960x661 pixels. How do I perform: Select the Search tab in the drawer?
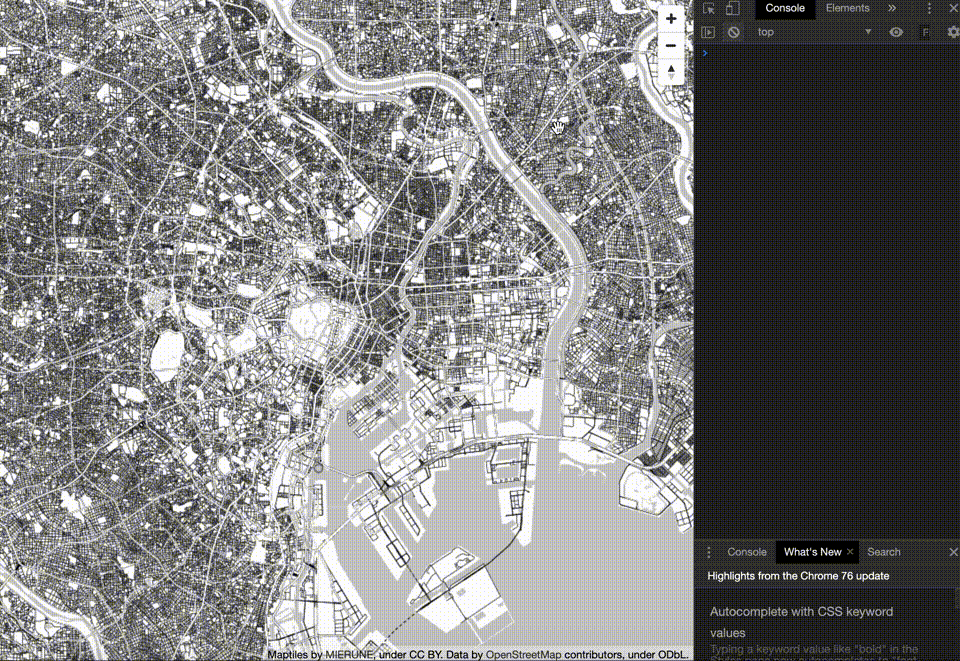(x=883, y=552)
